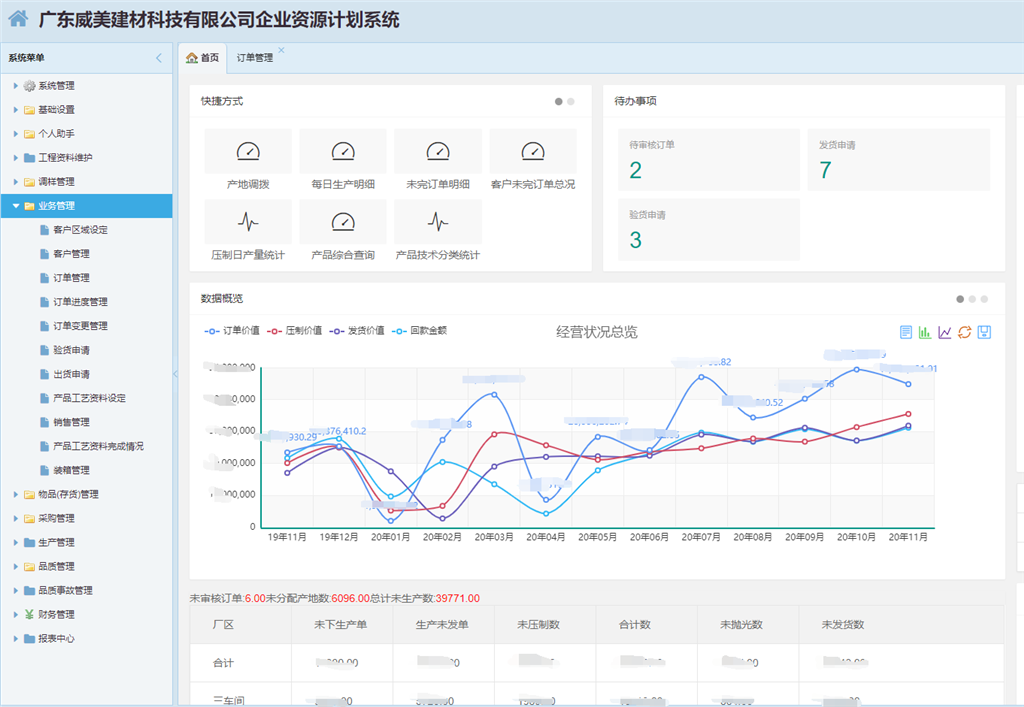
Task: Expand the 报表中心 tree node
Action: click(x=16, y=638)
